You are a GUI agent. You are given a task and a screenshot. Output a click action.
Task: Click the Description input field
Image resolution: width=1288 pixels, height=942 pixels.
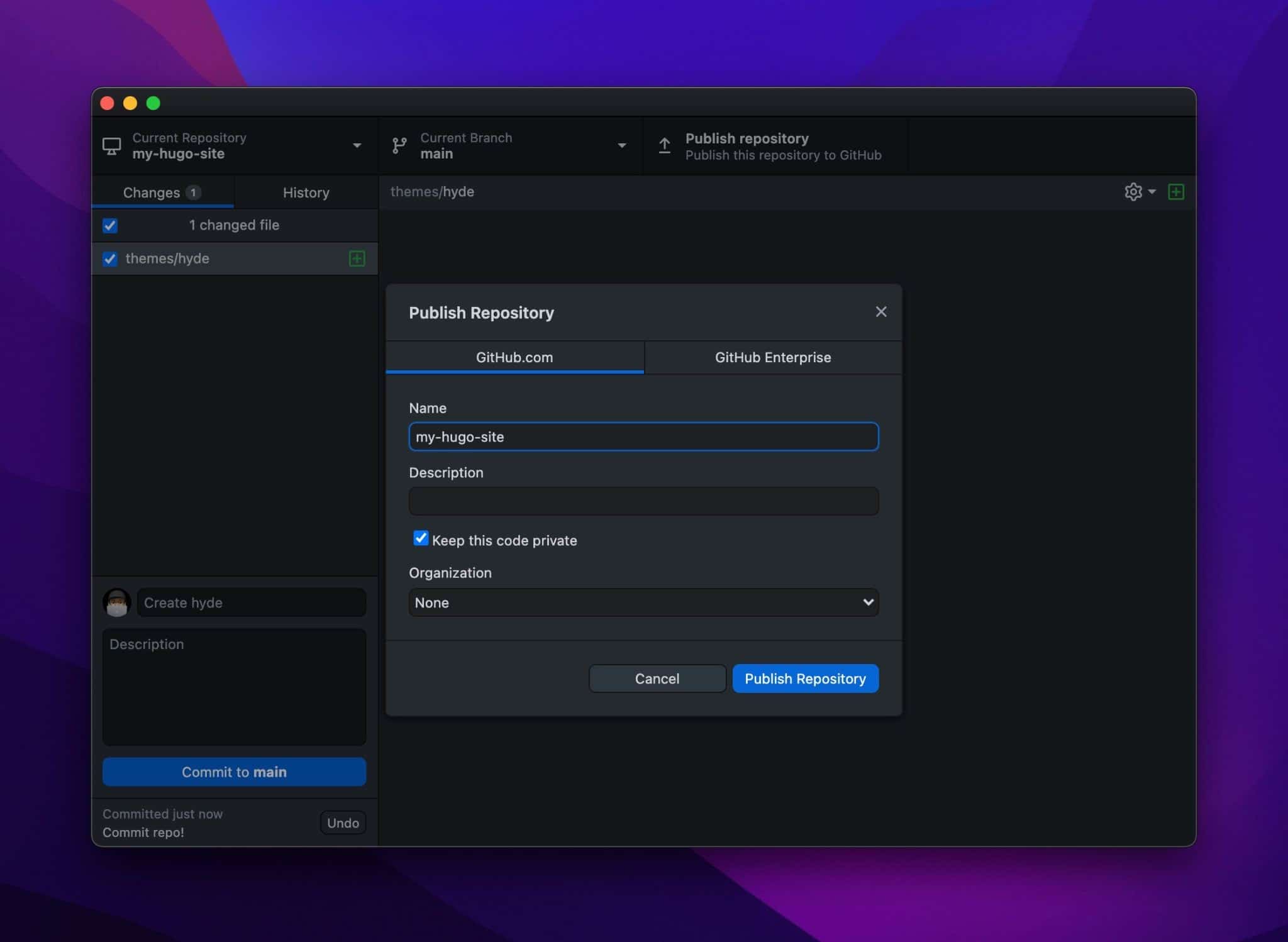pyautogui.click(x=643, y=501)
